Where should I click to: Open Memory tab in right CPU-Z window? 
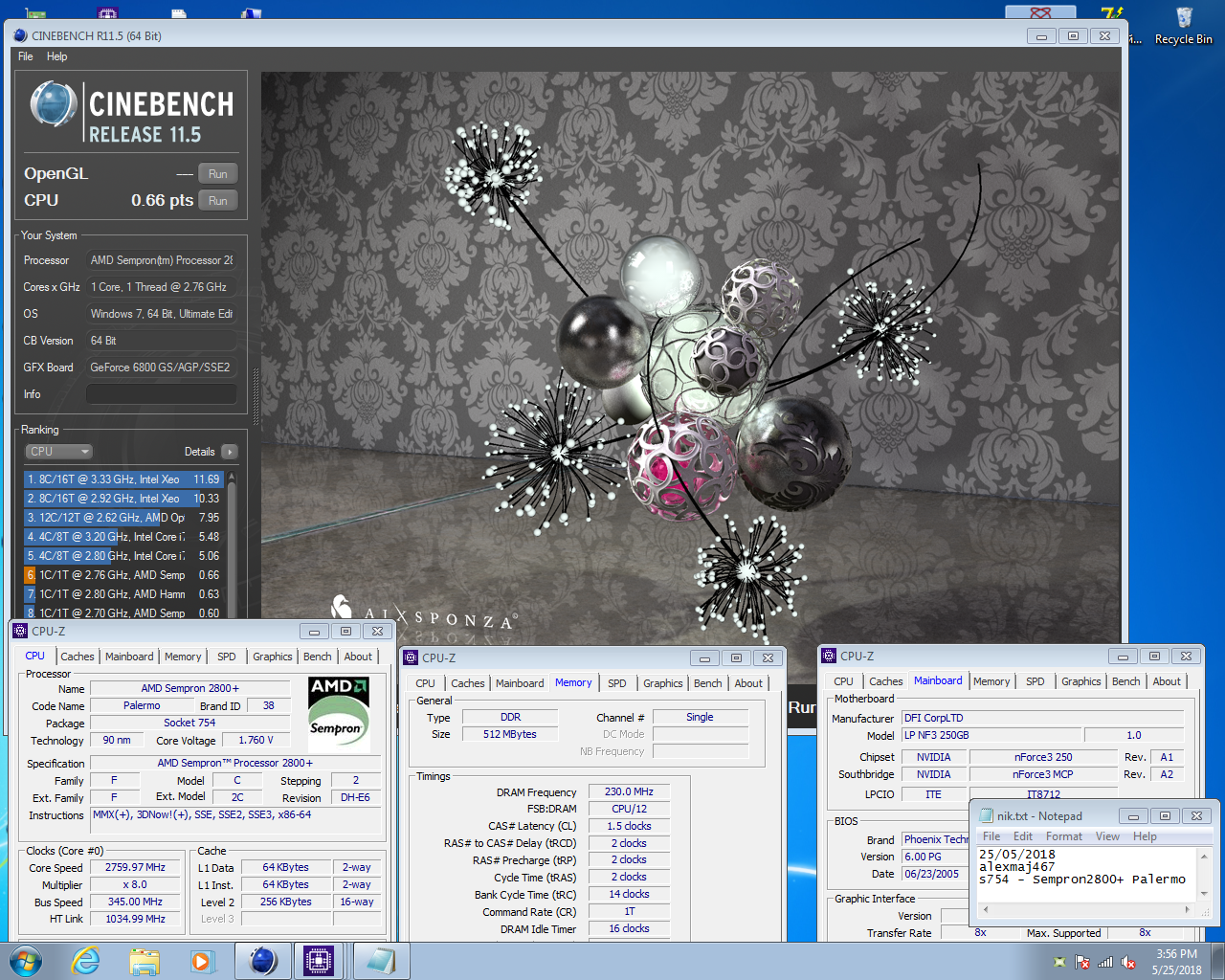coord(991,681)
